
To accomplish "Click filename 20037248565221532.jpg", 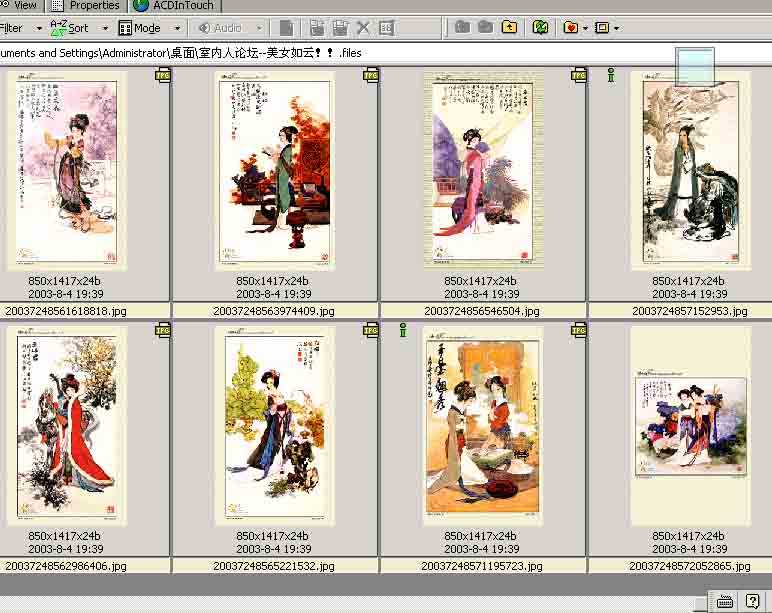I will tap(274, 566).
